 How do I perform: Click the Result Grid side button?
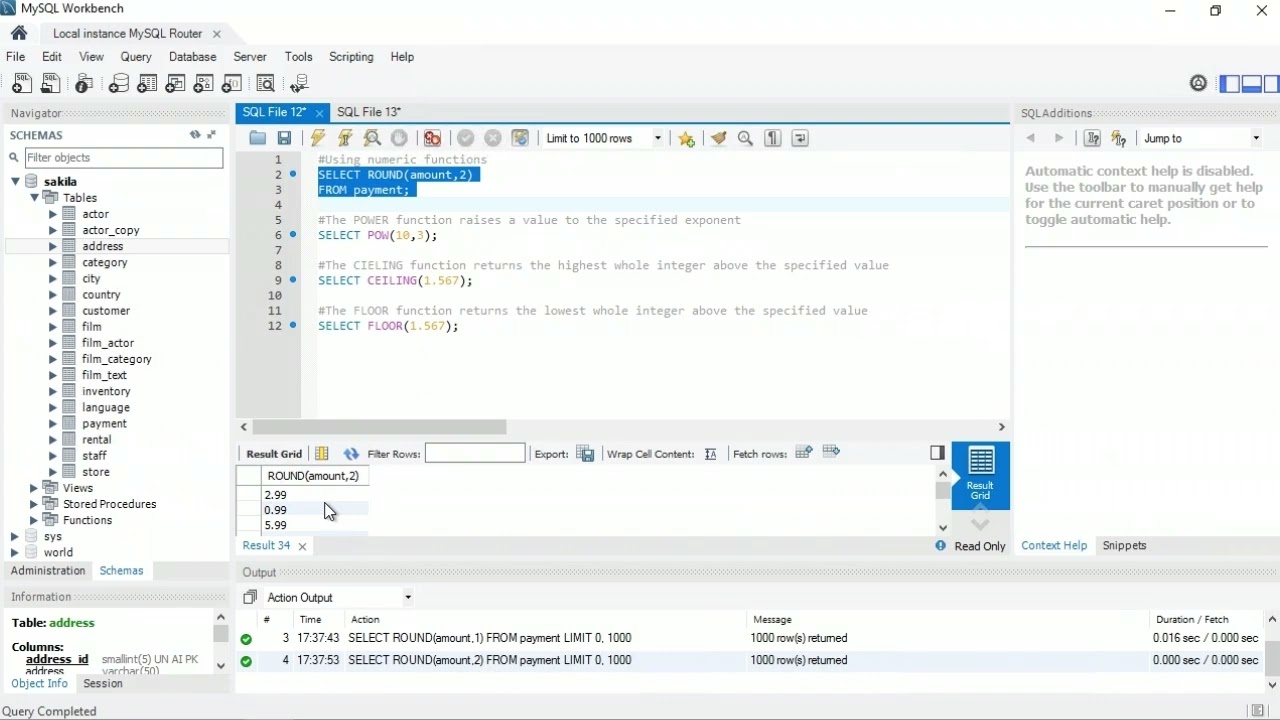coord(980,476)
